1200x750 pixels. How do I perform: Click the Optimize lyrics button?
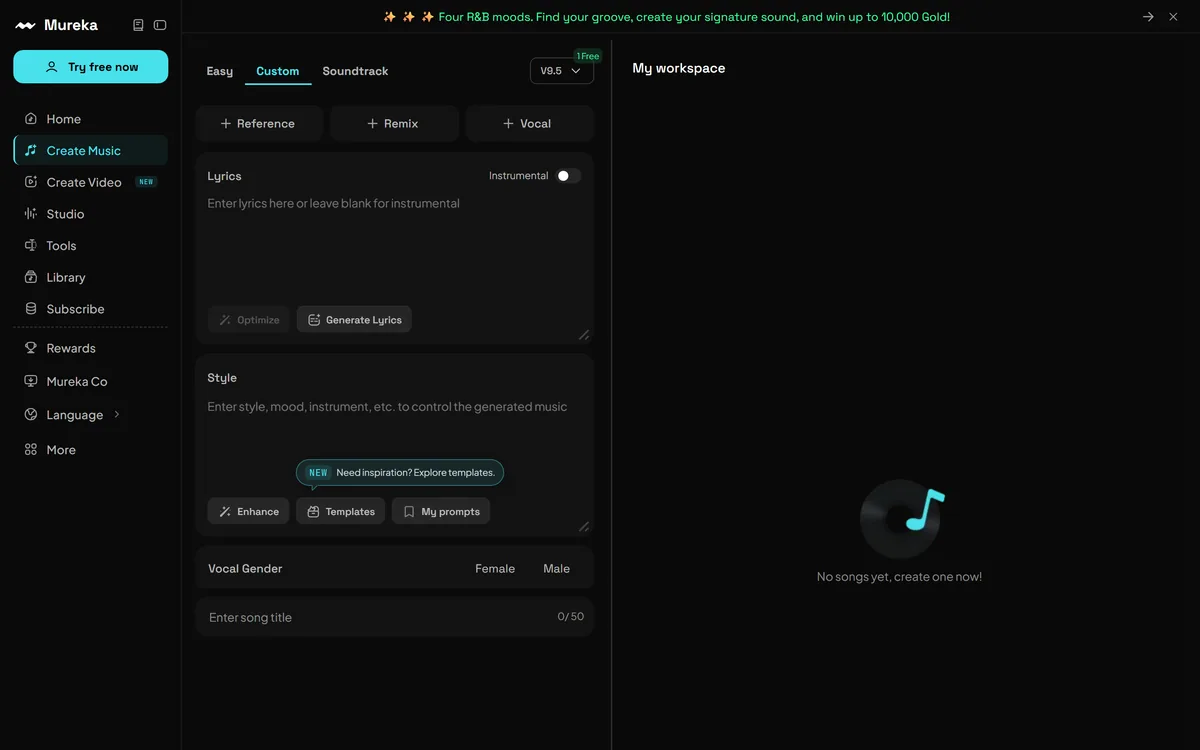(x=249, y=320)
